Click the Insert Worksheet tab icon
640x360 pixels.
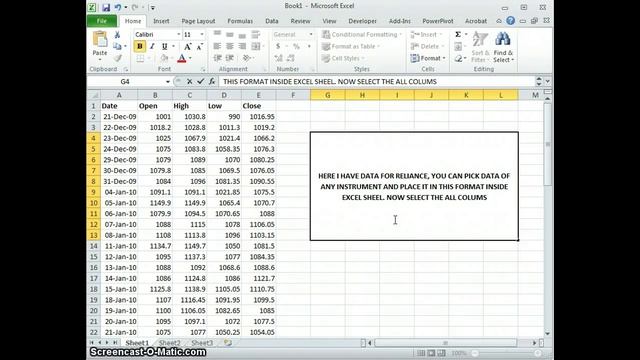[x=228, y=343]
